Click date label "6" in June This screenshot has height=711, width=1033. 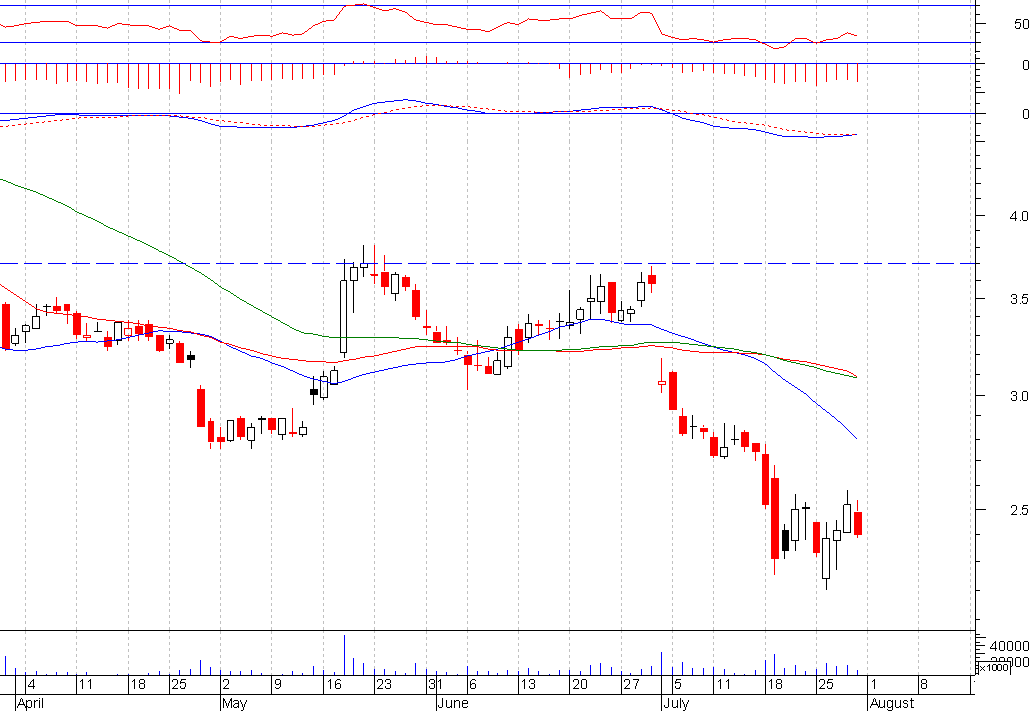472,685
